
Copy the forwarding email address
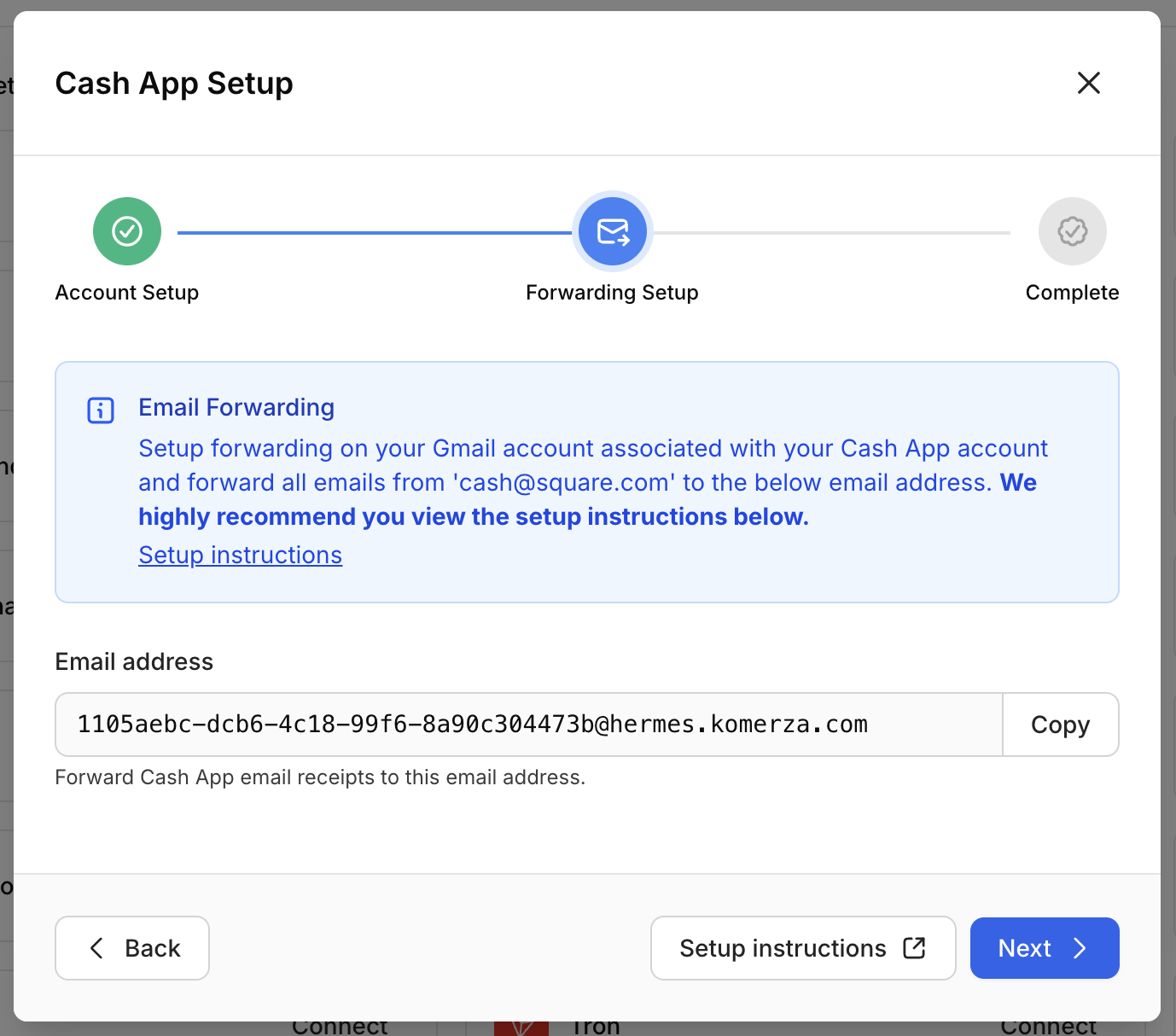pyautogui.click(x=1060, y=725)
